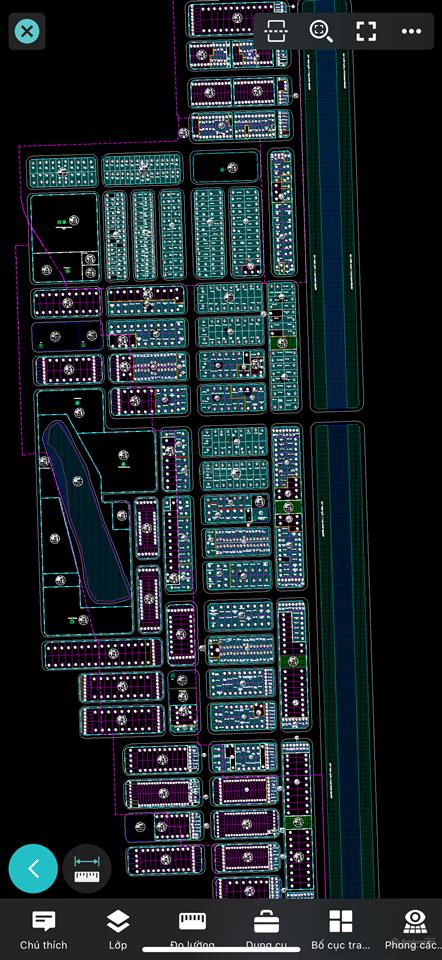Tap the black rounded block with green marker at top center
This screenshot has width=442, height=960.
click(225, 167)
